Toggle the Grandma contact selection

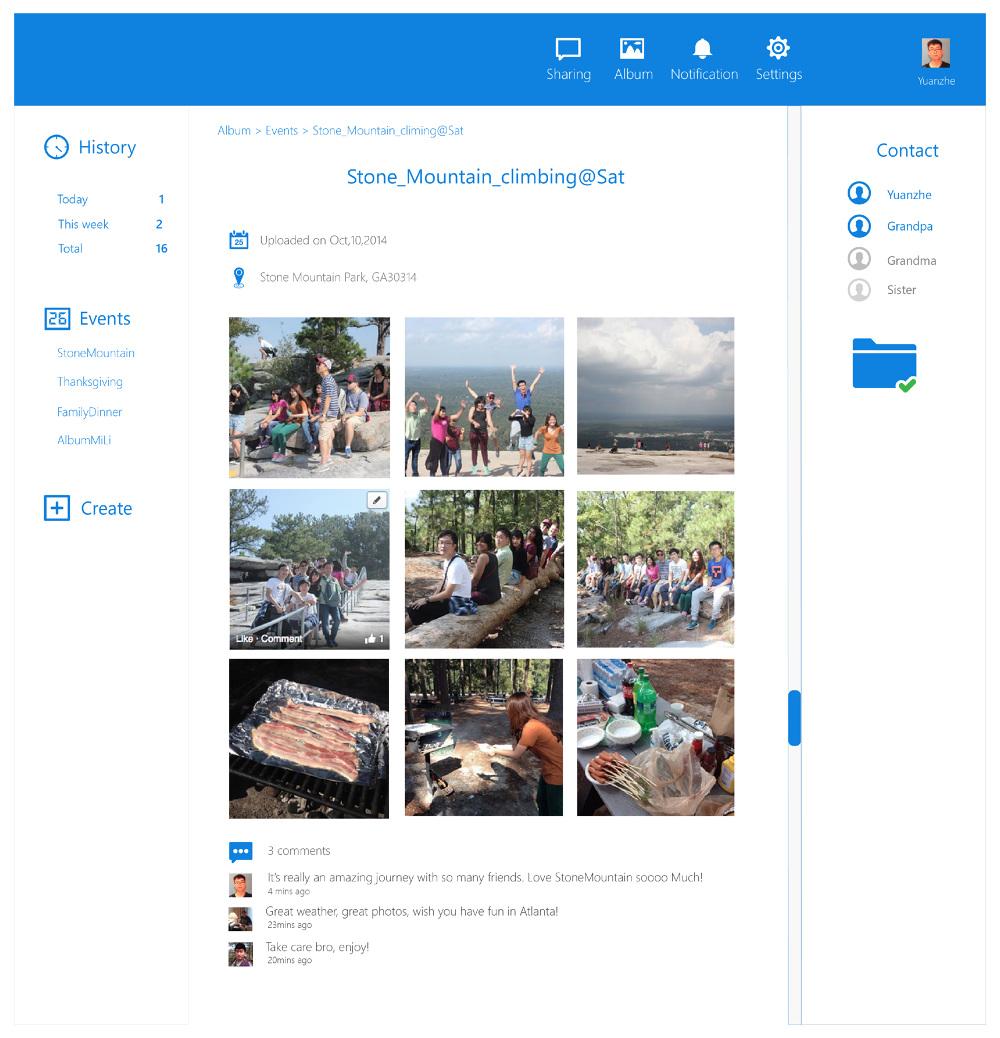pyautogui.click(x=859, y=260)
